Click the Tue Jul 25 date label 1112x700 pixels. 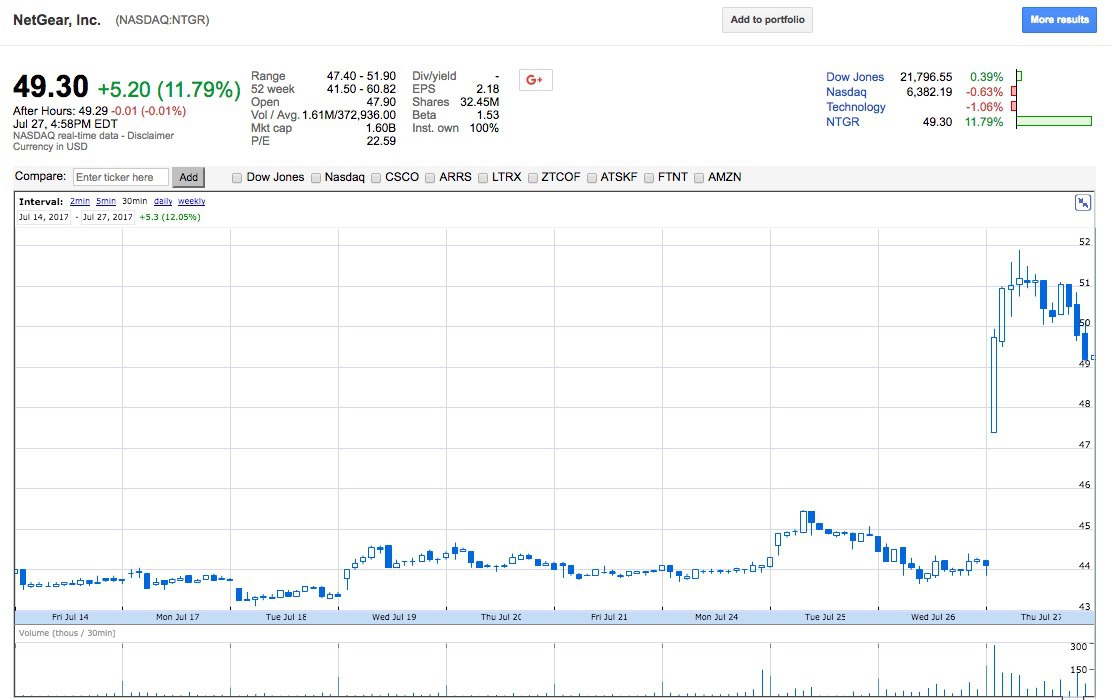point(825,617)
